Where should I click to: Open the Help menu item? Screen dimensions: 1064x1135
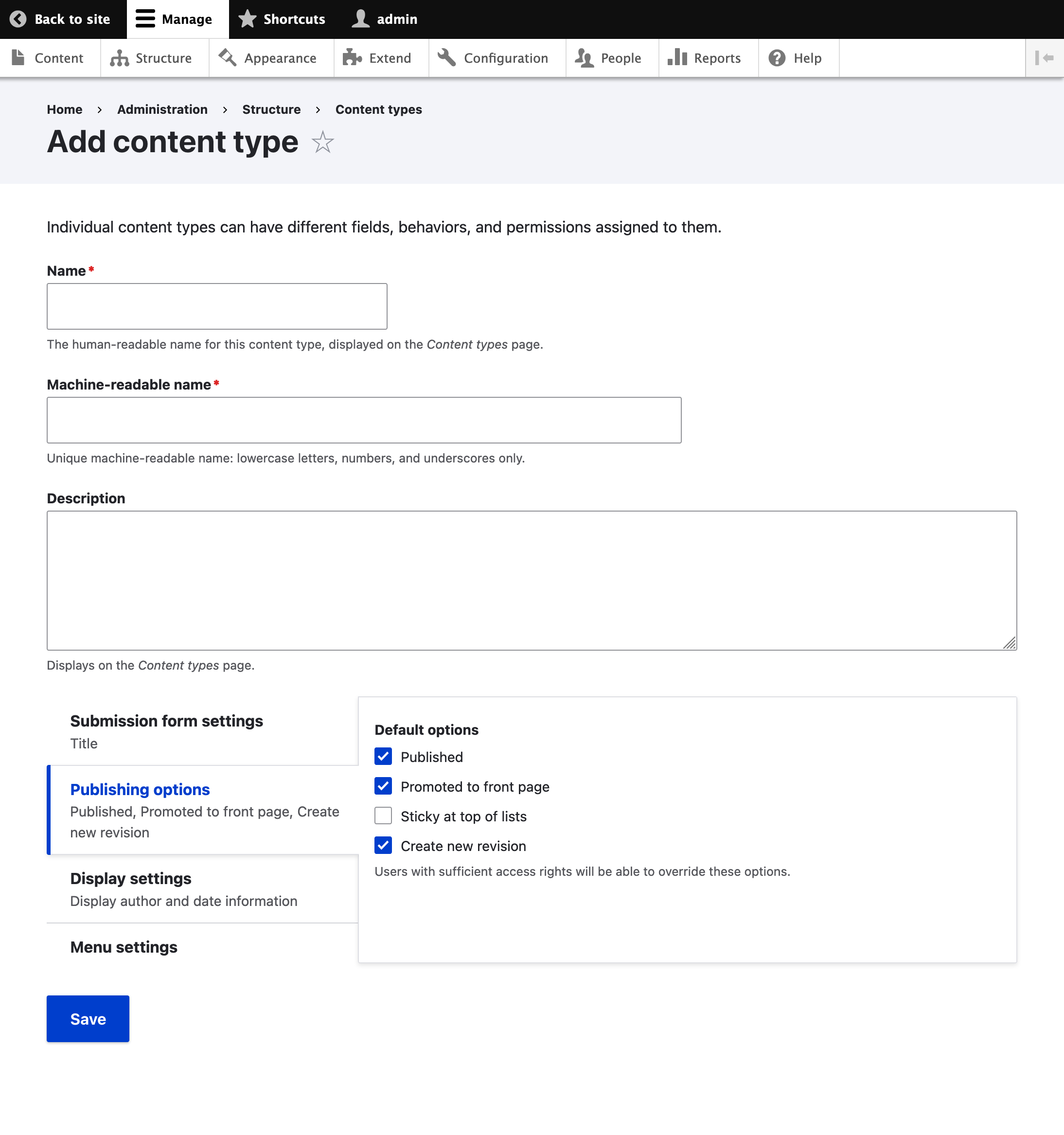coord(798,58)
